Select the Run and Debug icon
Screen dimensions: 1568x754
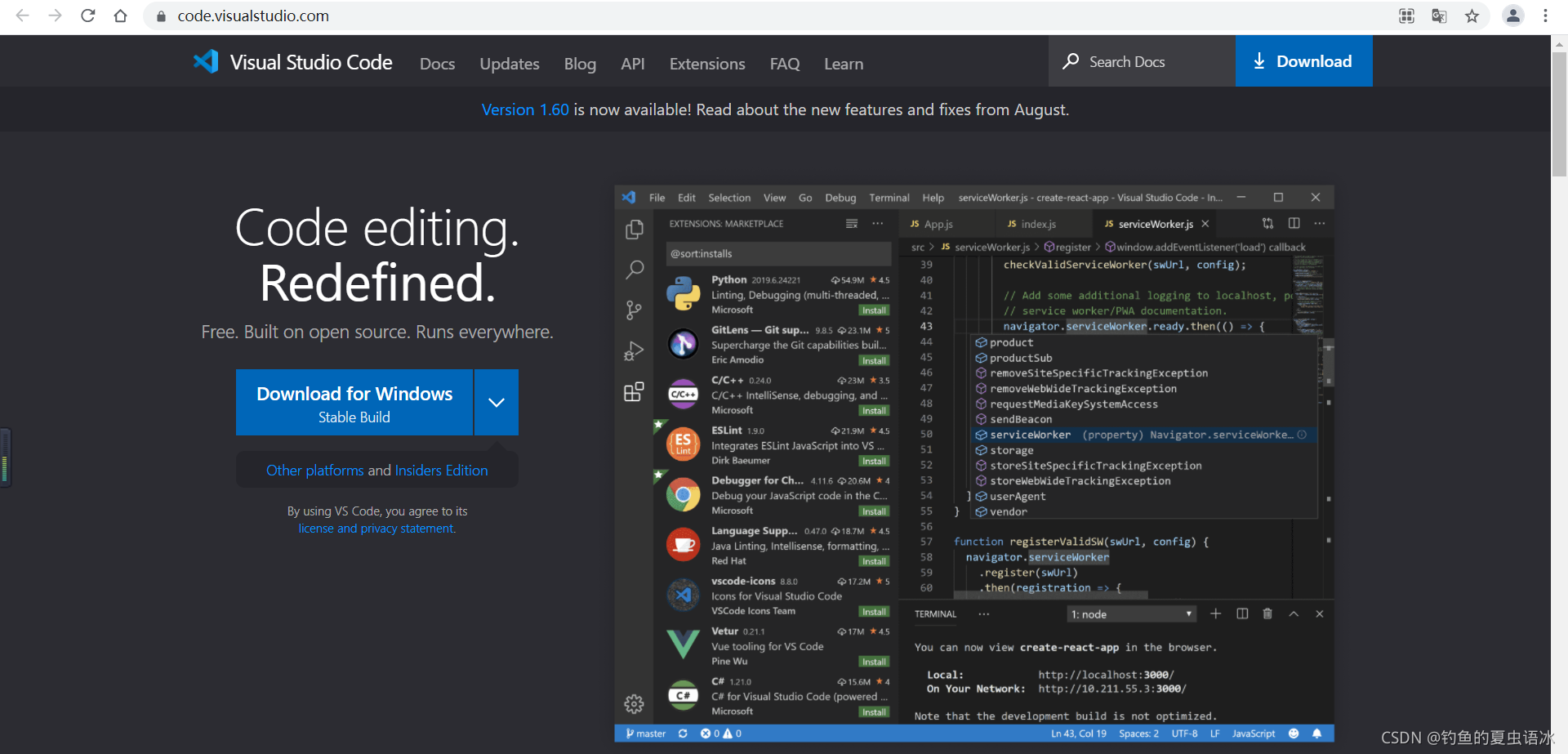click(x=635, y=350)
